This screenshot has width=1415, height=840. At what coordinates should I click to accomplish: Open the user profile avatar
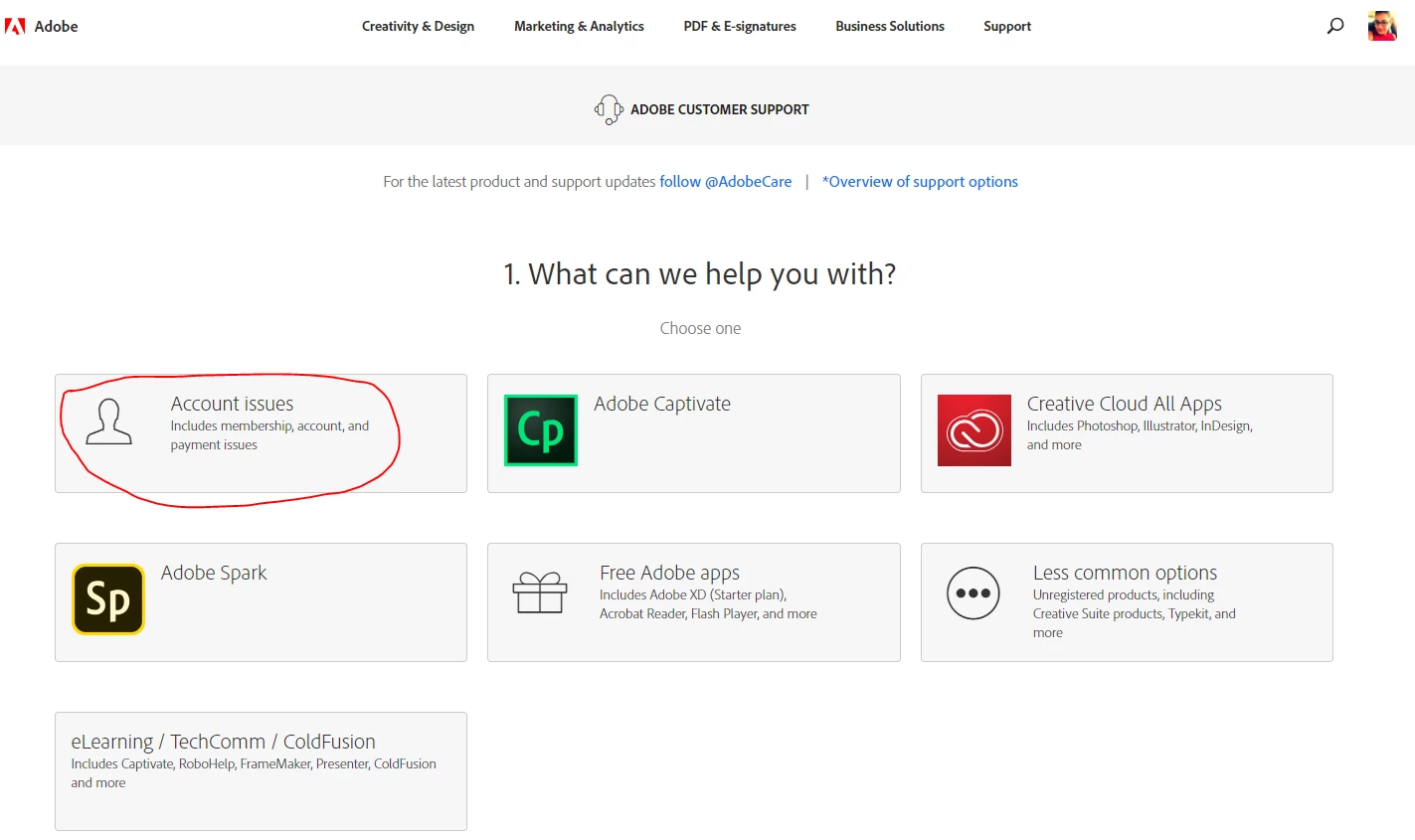point(1382,26)
